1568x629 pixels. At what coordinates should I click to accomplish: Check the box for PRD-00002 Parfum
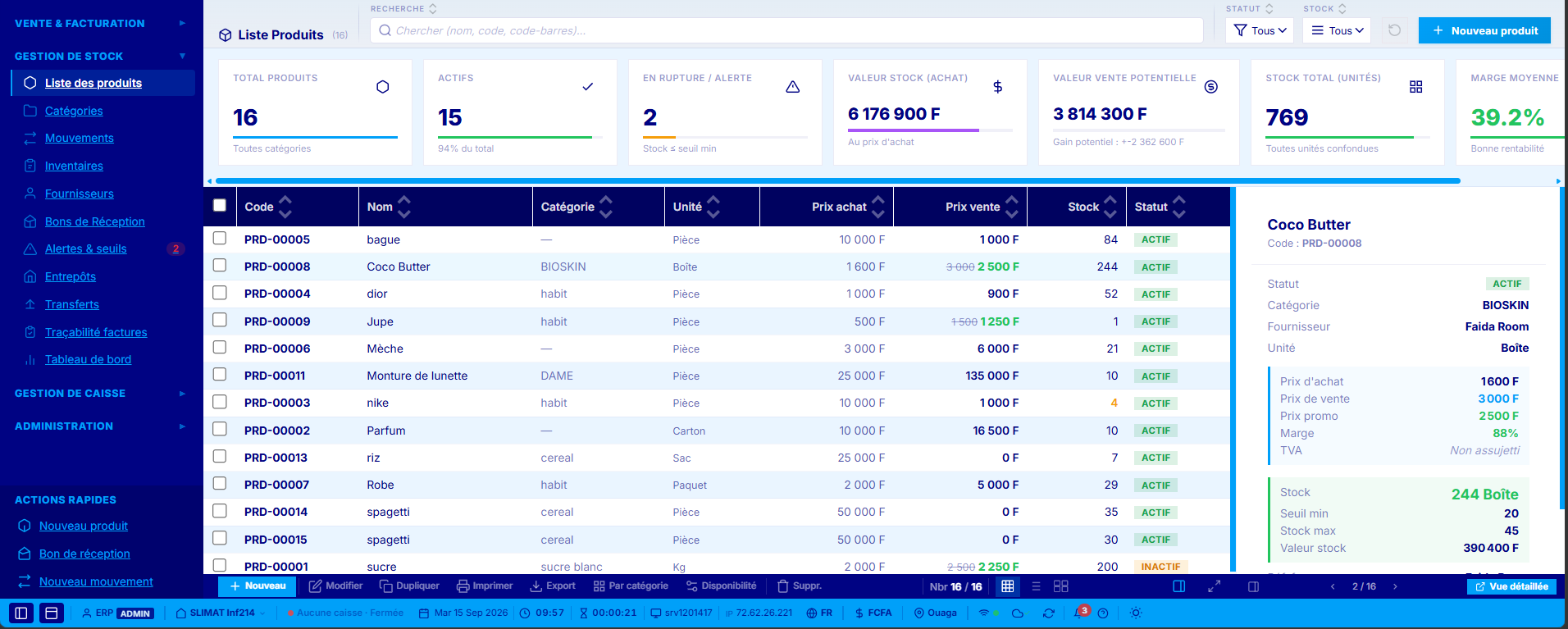coord(220,429)
